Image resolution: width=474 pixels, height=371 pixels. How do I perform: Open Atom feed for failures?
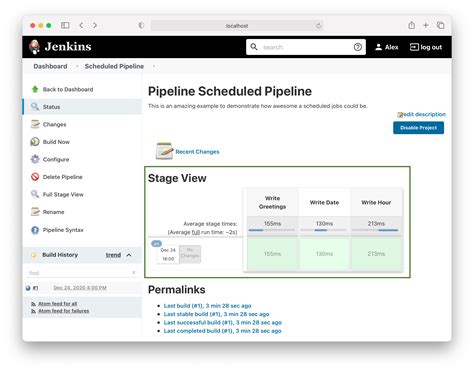tap(64, 311)
